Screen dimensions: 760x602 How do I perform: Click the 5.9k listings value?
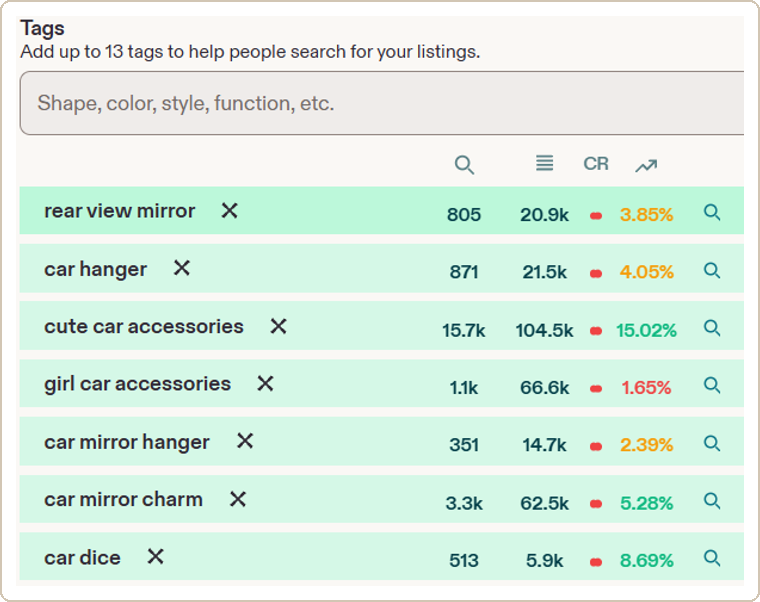tap(544, 561)
